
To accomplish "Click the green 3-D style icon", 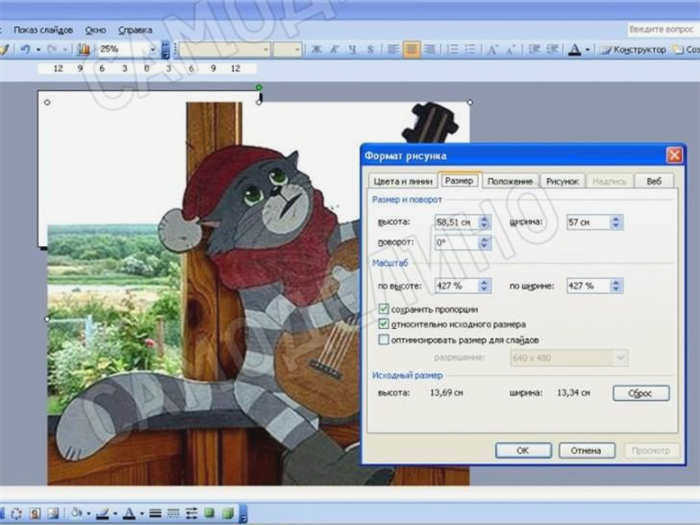I will [228, 513].
